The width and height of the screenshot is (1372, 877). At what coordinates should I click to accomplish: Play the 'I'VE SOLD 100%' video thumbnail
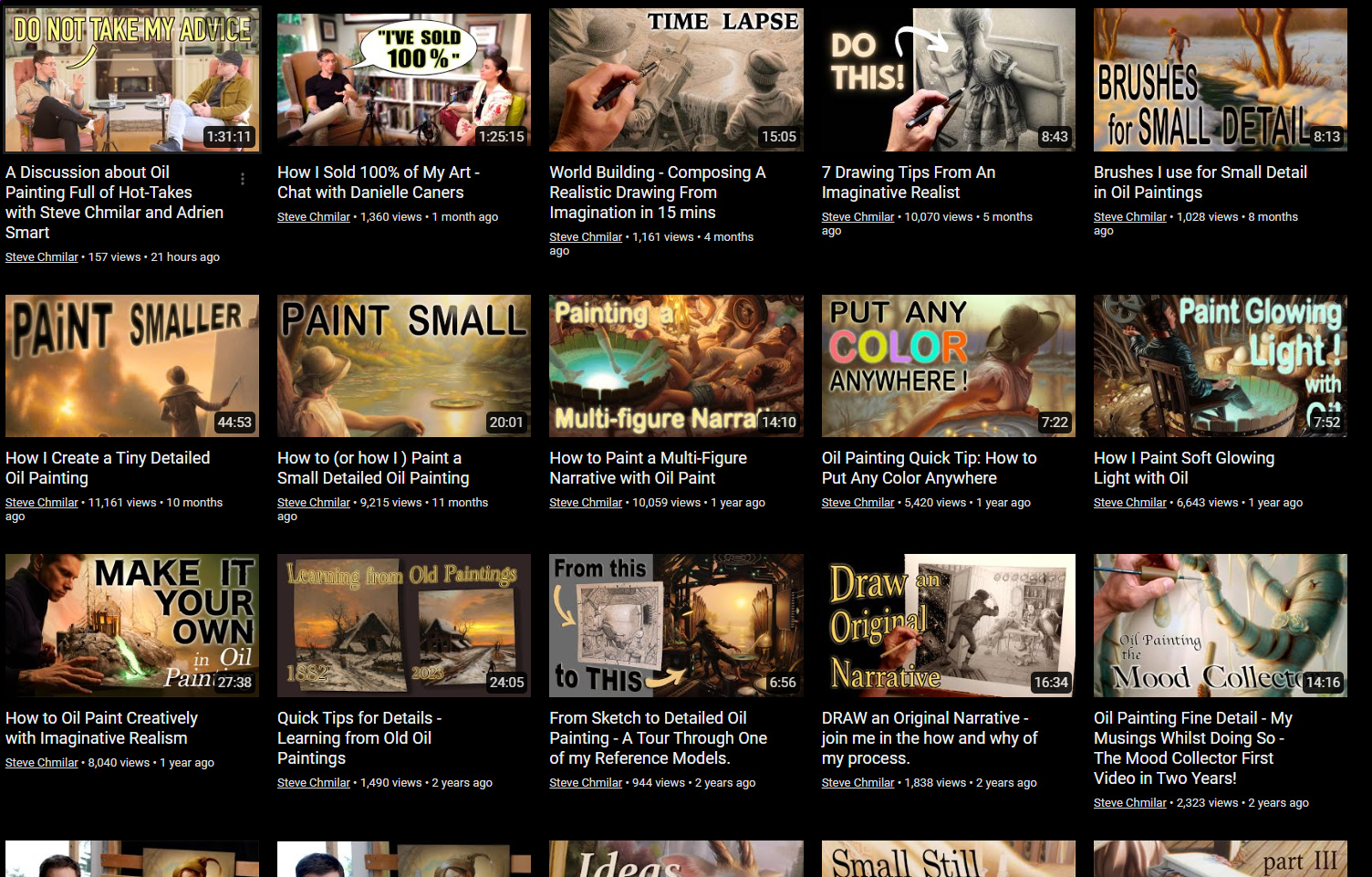pyautogui.click(x=404, y=79)
